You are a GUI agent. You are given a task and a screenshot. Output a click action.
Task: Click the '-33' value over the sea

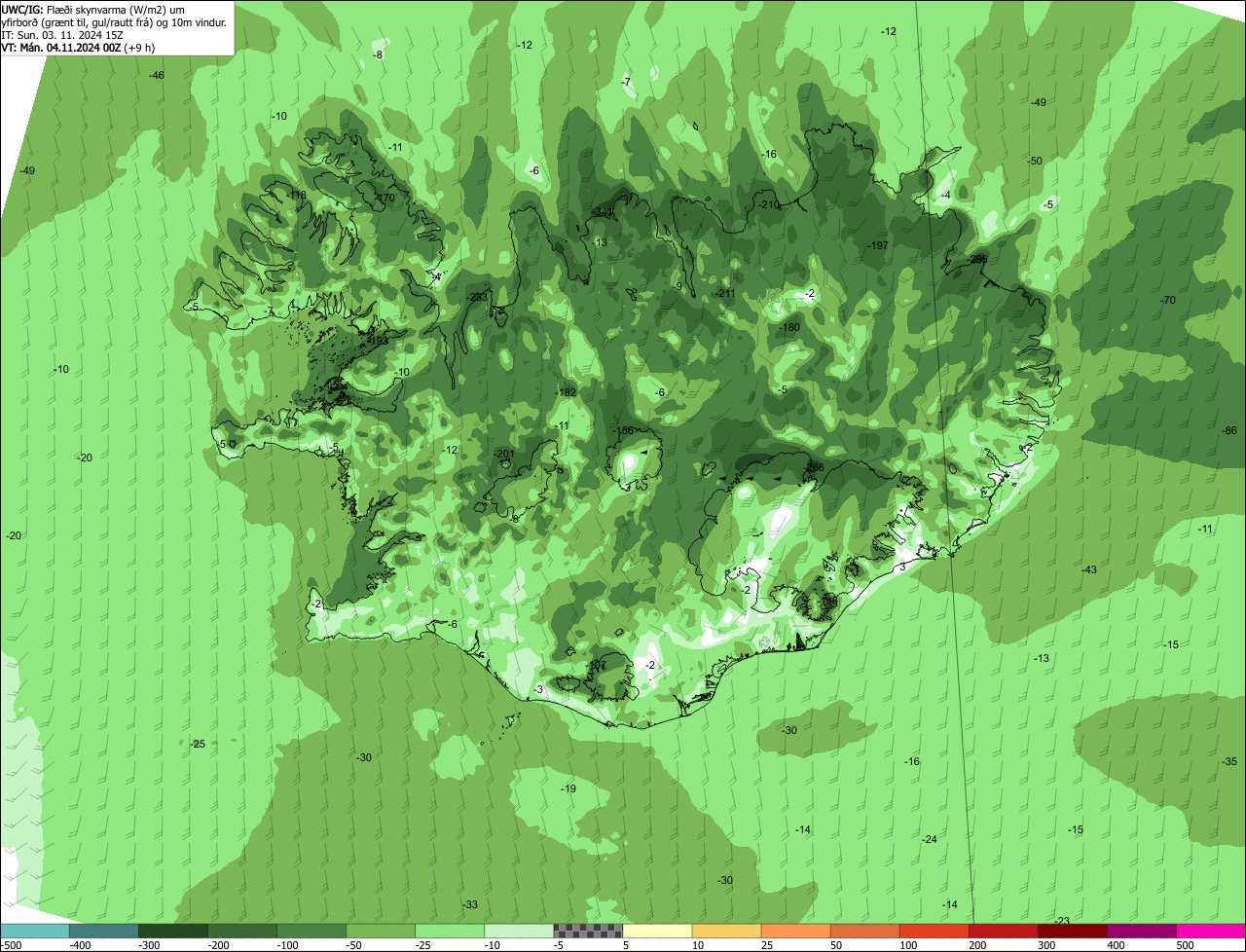pos(470,904)
